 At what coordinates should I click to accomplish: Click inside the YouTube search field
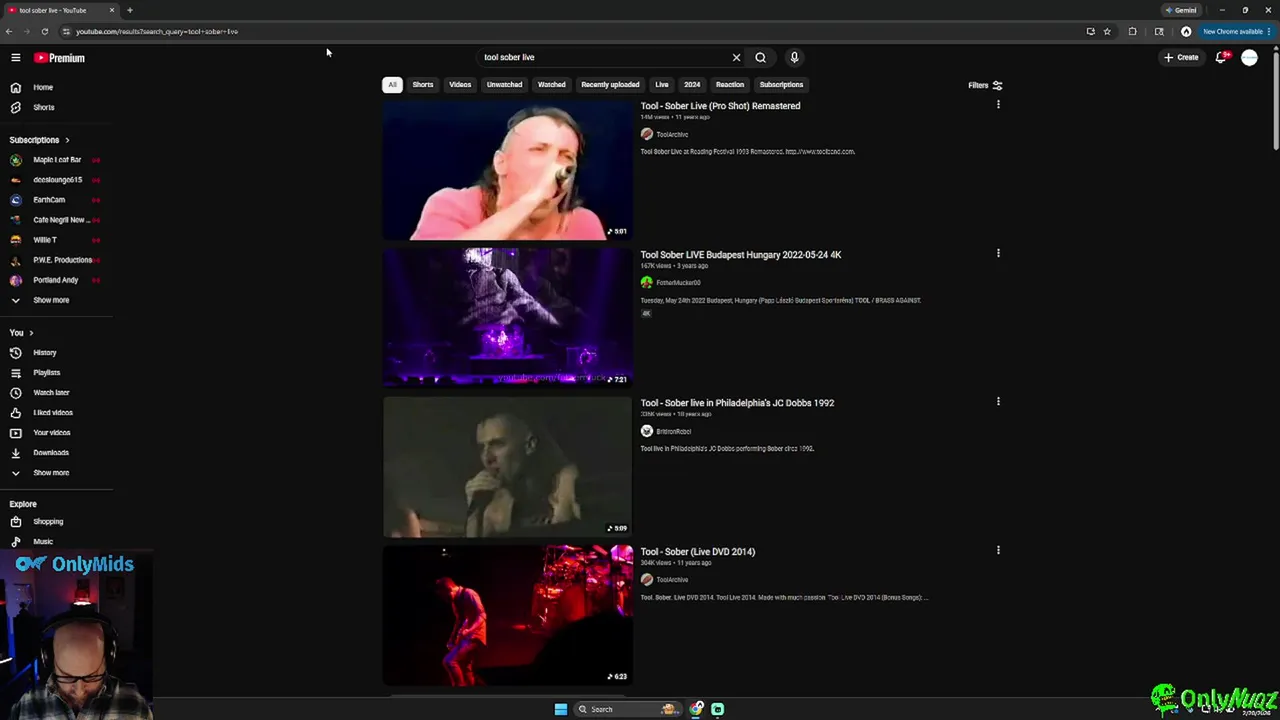coord(605,58)
